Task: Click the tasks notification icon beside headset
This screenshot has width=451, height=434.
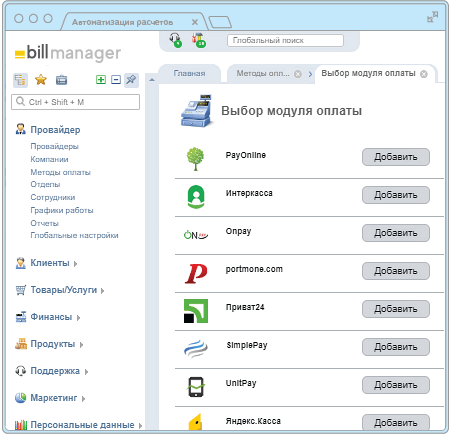Action: pos(199,40)
